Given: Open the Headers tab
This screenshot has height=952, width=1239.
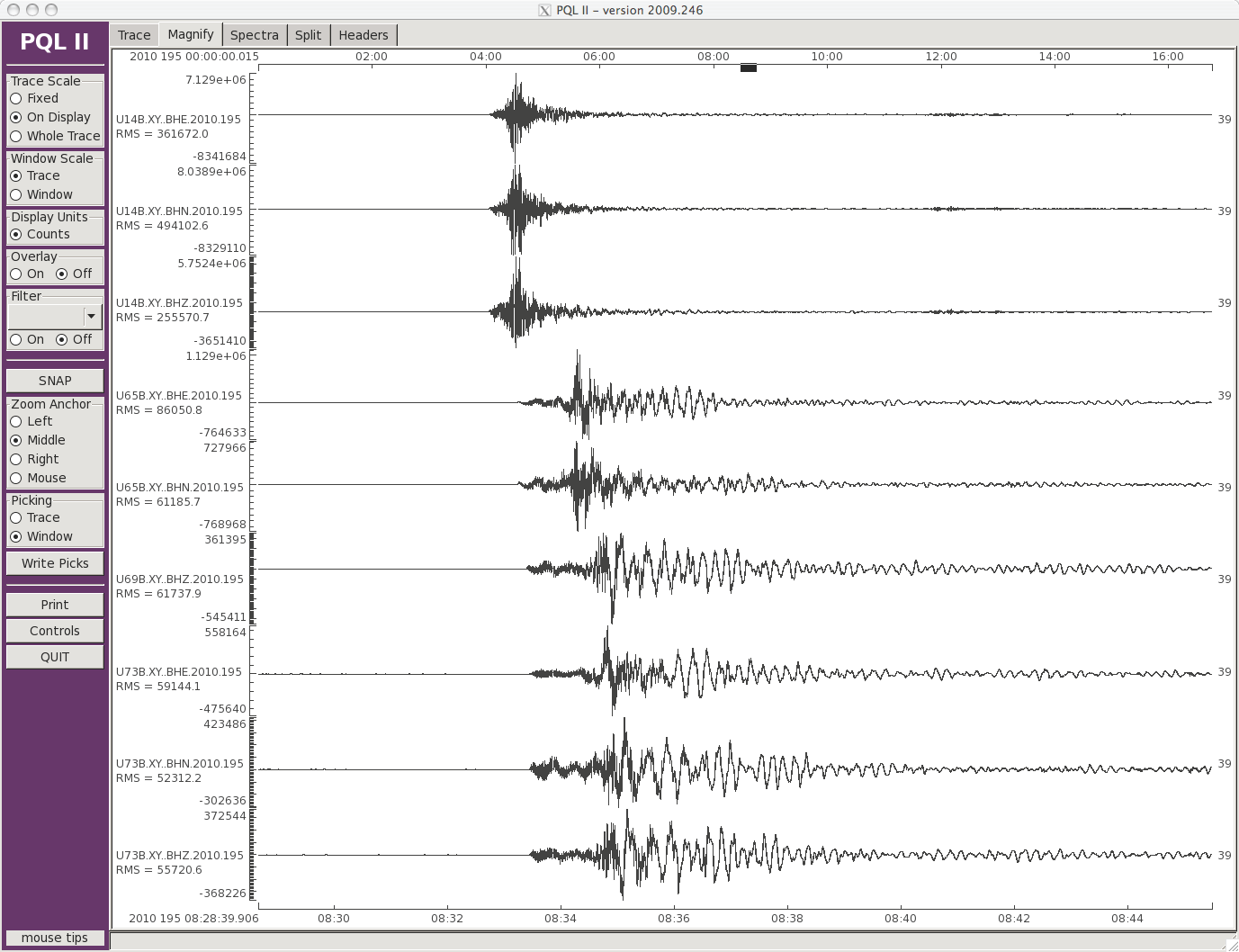Looking at the screenshot, I should pos(363,35).
